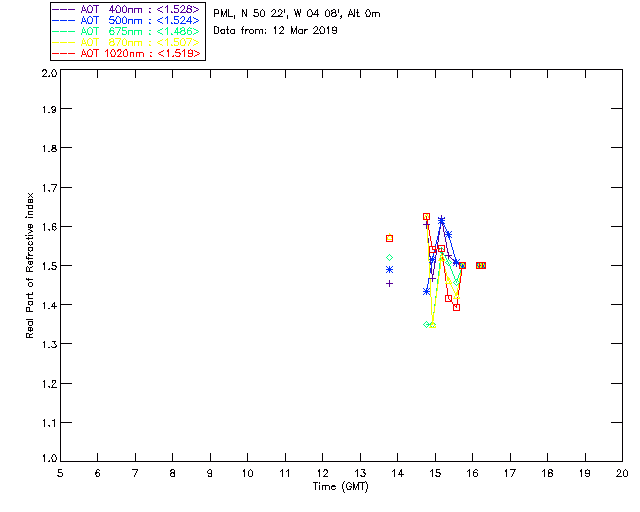Screen dimensions: 640x512
Task: Click the 5 label on the time axis
Action: pyautogui.click(x=60, y=473)
